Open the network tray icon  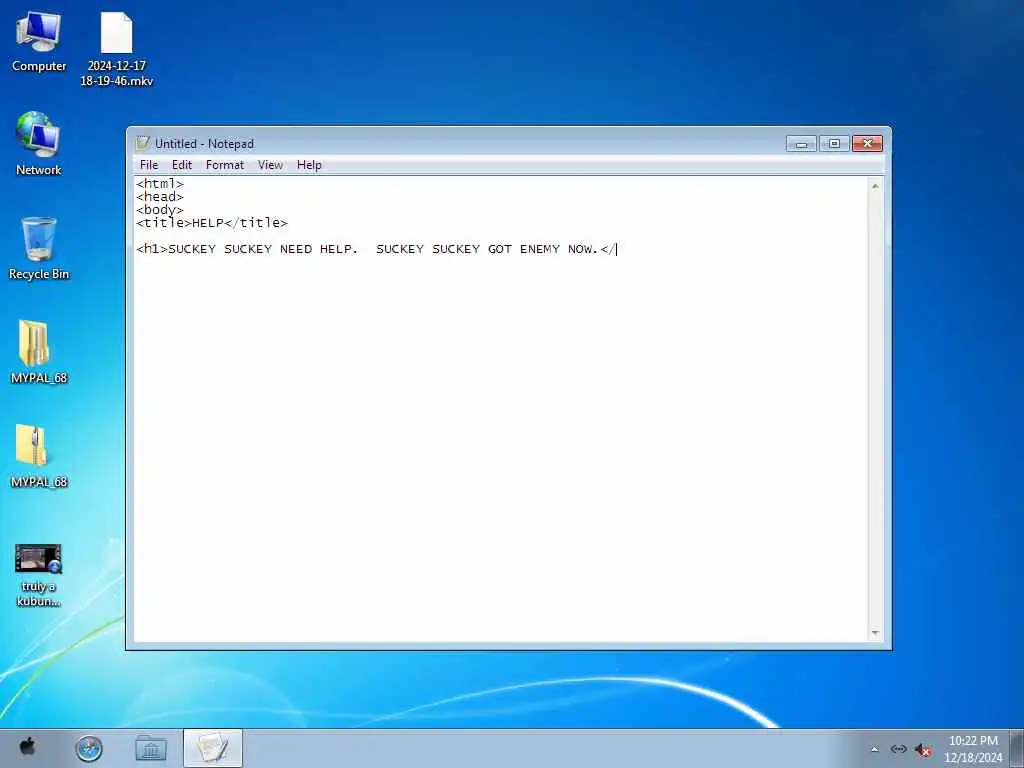pos(899,749)
